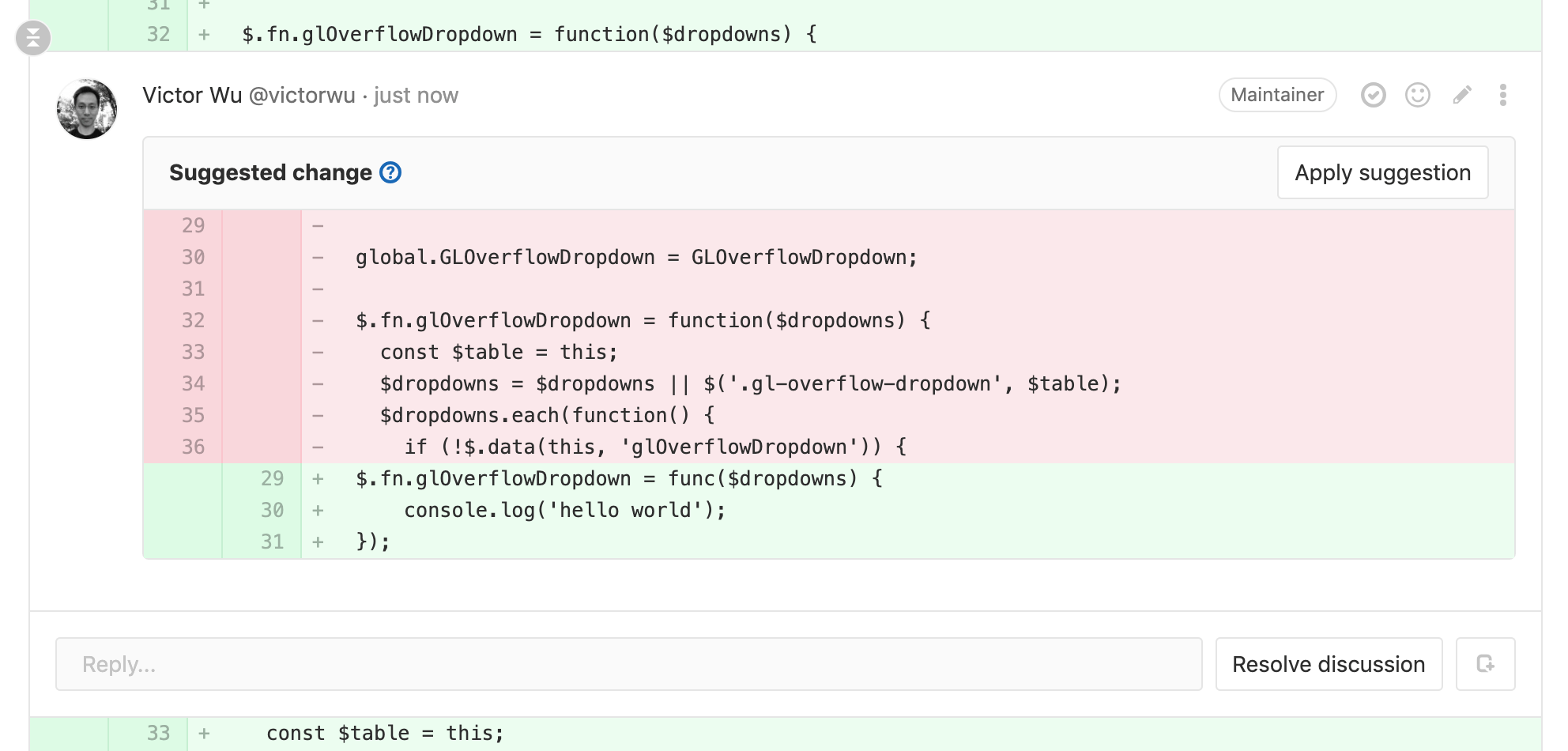Screen dimensions: 1568x751
Task: Open the 'just now' timestamp link
Action: (x=414, y=95)
